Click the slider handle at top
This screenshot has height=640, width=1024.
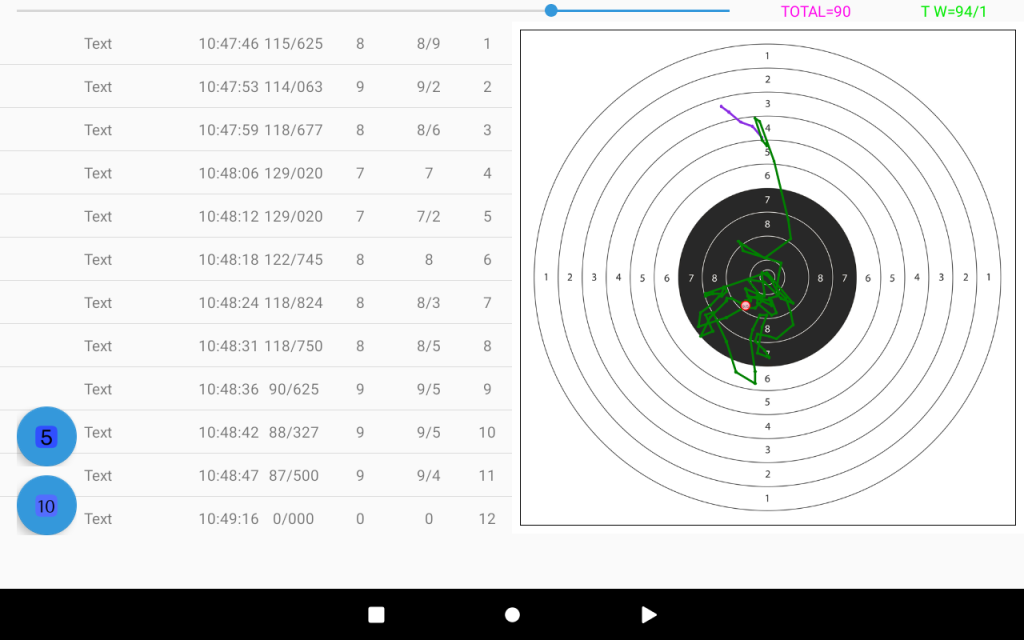point(551,10)
